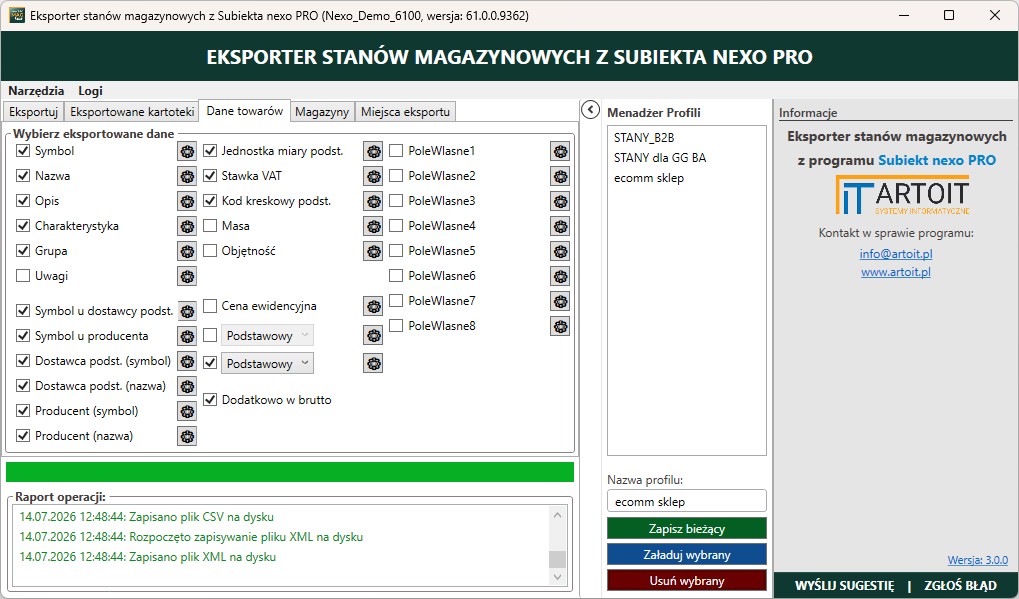The width and height of the screenshot is (1019, 599).
Task: Enable Cena ewidencyjna checkbox
Action: coord(210,305)
